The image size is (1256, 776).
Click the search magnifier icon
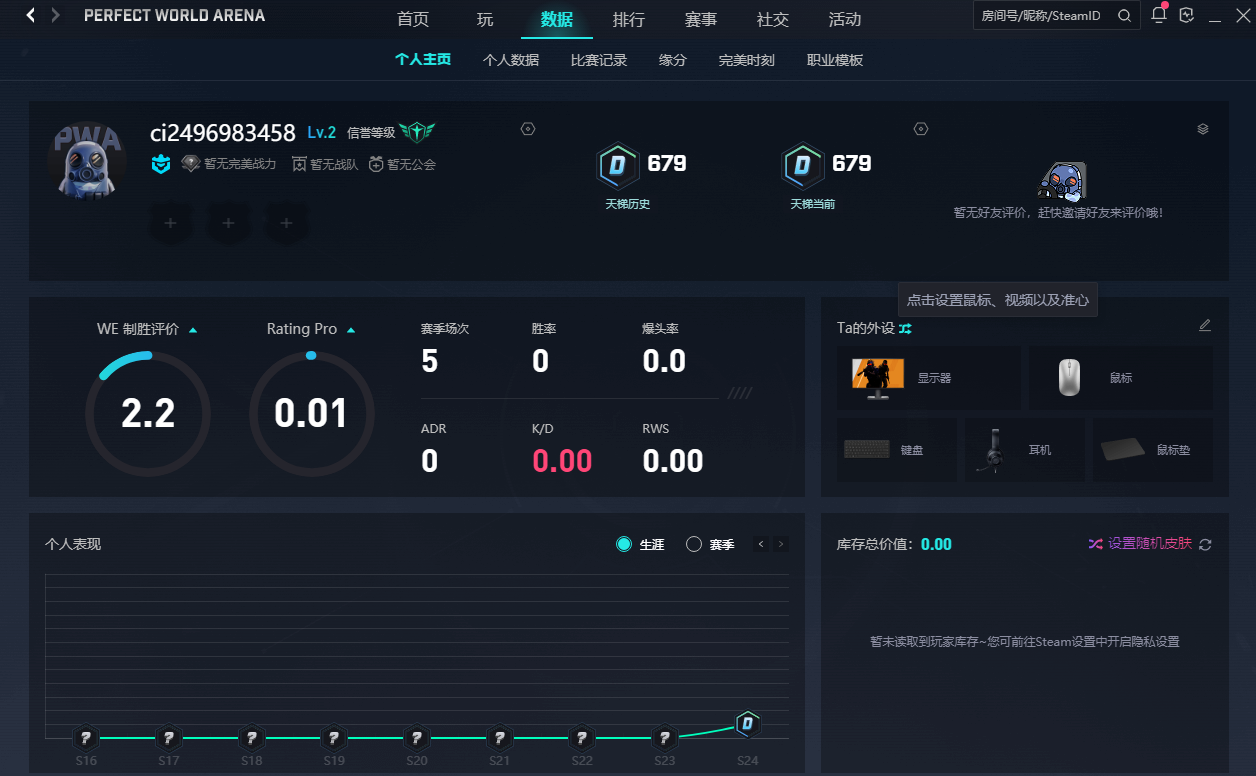click(1124, 16)
